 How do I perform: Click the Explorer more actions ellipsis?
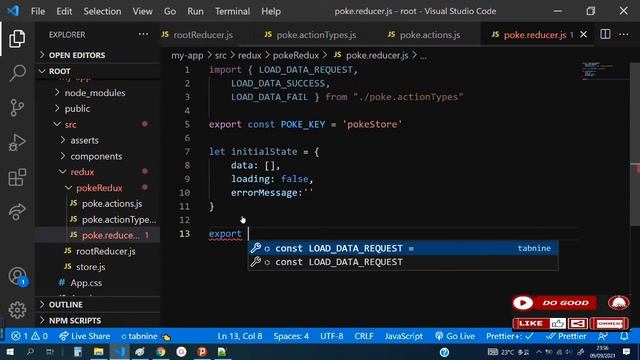tap(143, 35)
